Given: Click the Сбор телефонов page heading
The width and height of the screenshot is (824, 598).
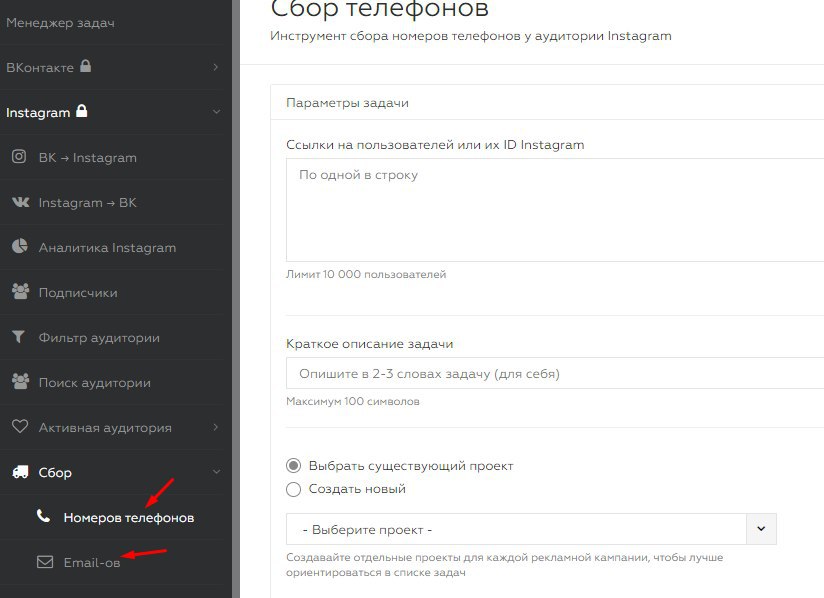Looking at the screenshot, I should tap(379, 9).
